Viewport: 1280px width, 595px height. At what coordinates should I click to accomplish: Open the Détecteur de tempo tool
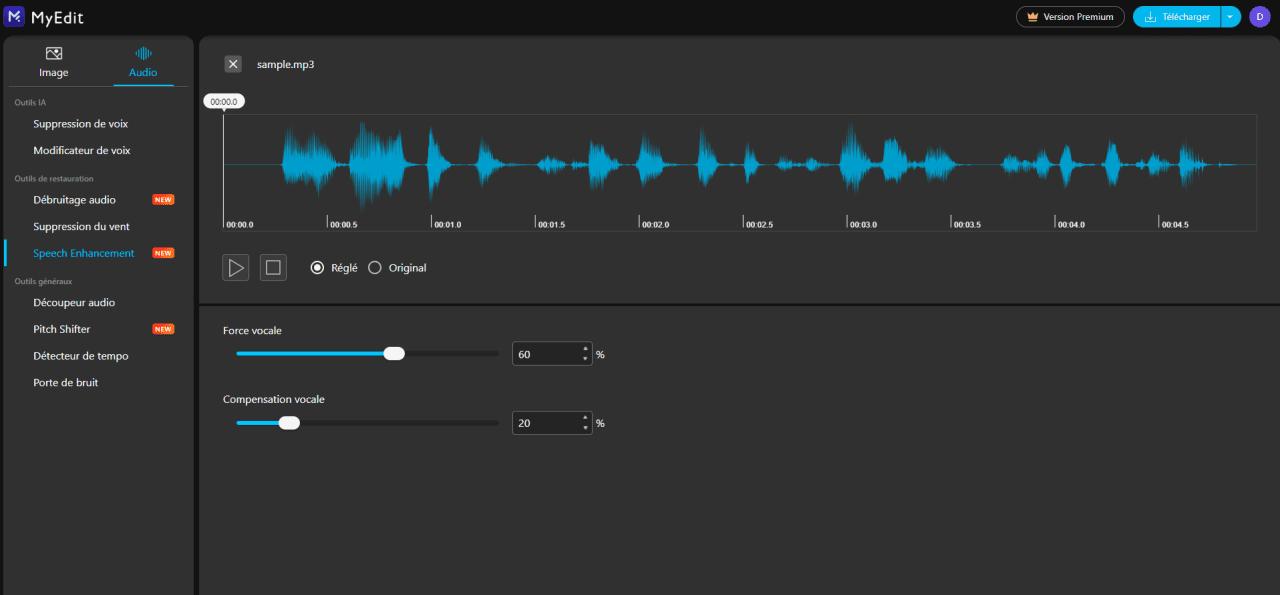(78, 355)
